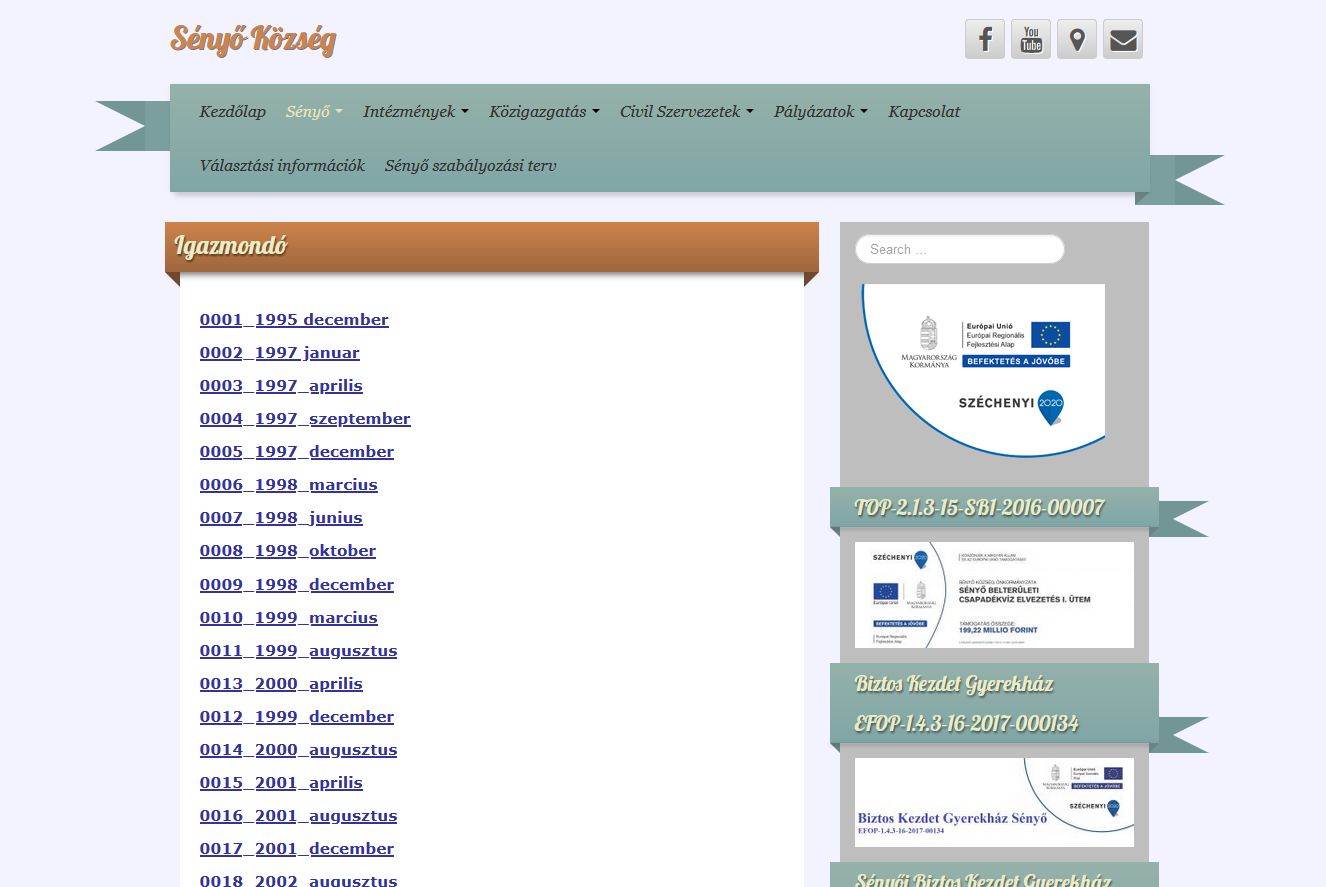Screen dimensions: 1326x887
Task: Open the 0012_1999_december issue link
Action: click(297, 717)
